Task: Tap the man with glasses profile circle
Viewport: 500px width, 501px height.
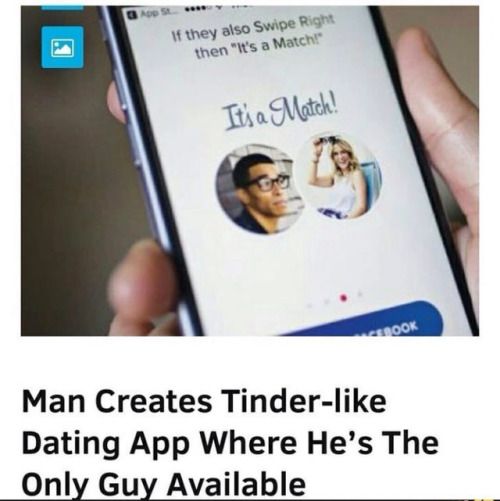Action: [260, 189]
